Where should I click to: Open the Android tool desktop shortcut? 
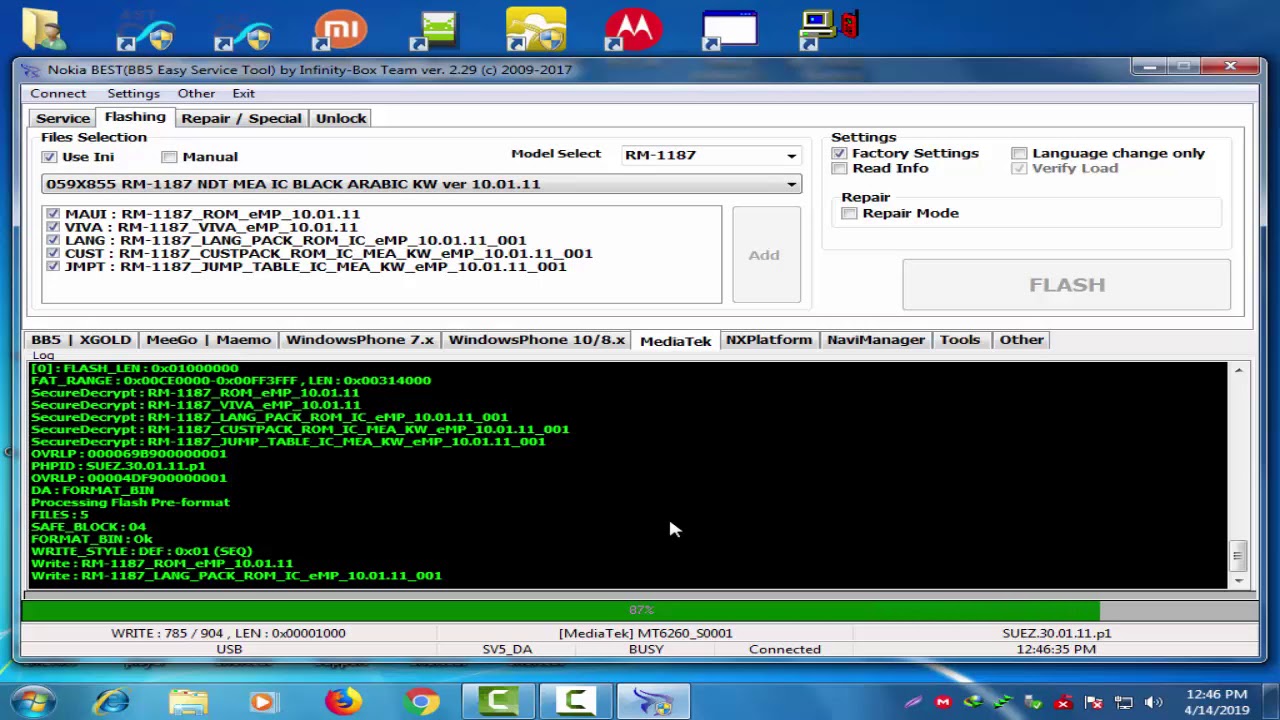436,28
